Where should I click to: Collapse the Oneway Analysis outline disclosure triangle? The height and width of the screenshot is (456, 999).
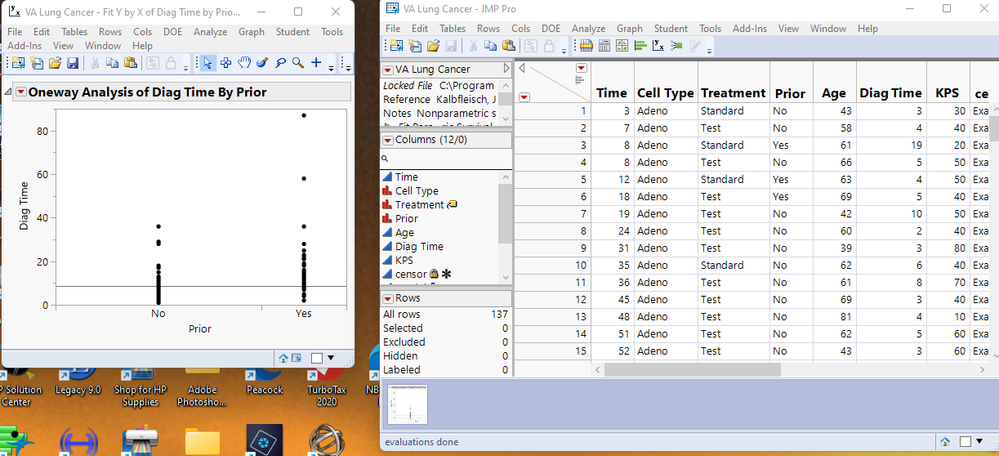click(x=8, y=92)
